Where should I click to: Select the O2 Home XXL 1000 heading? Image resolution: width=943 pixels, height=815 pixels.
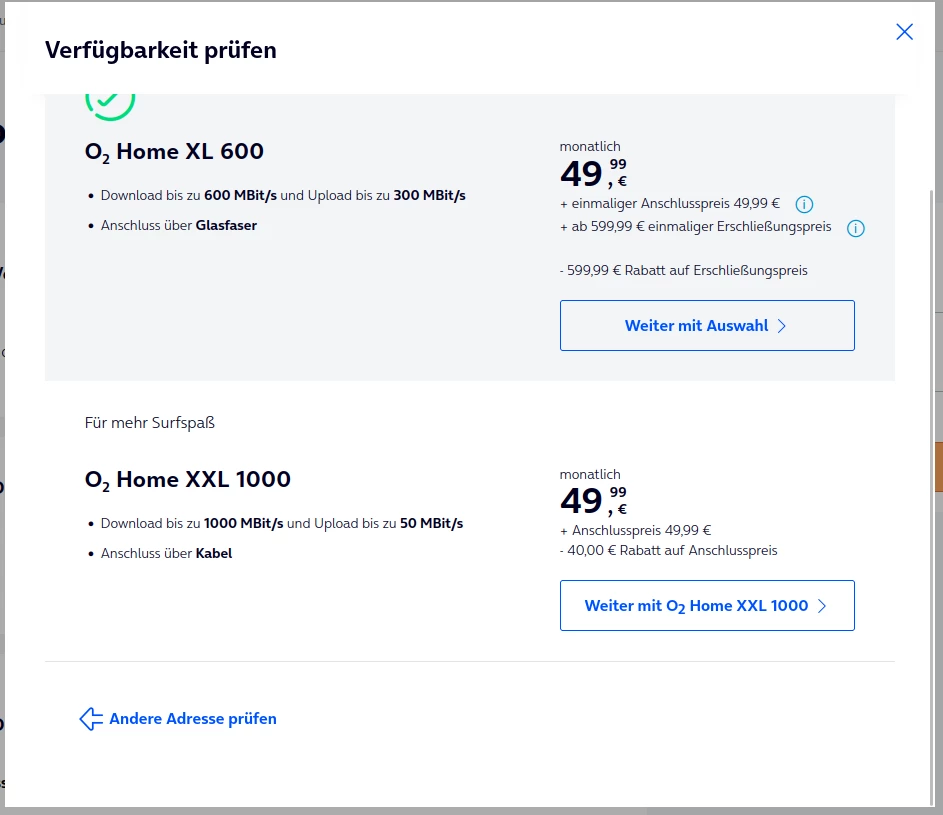188,480
